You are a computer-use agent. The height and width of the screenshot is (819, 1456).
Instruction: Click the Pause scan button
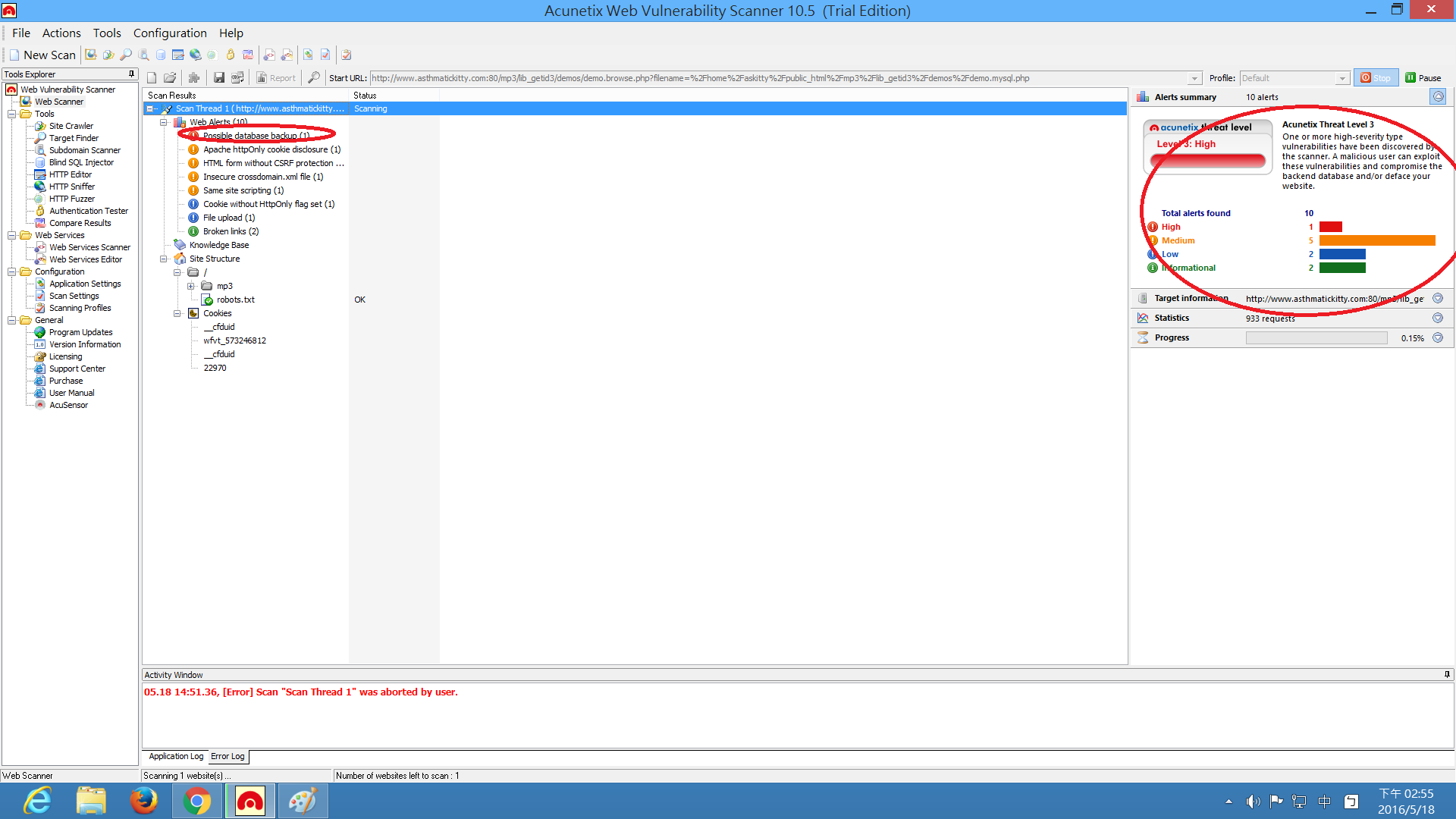pyautogui.click(x=1423, y=77)
